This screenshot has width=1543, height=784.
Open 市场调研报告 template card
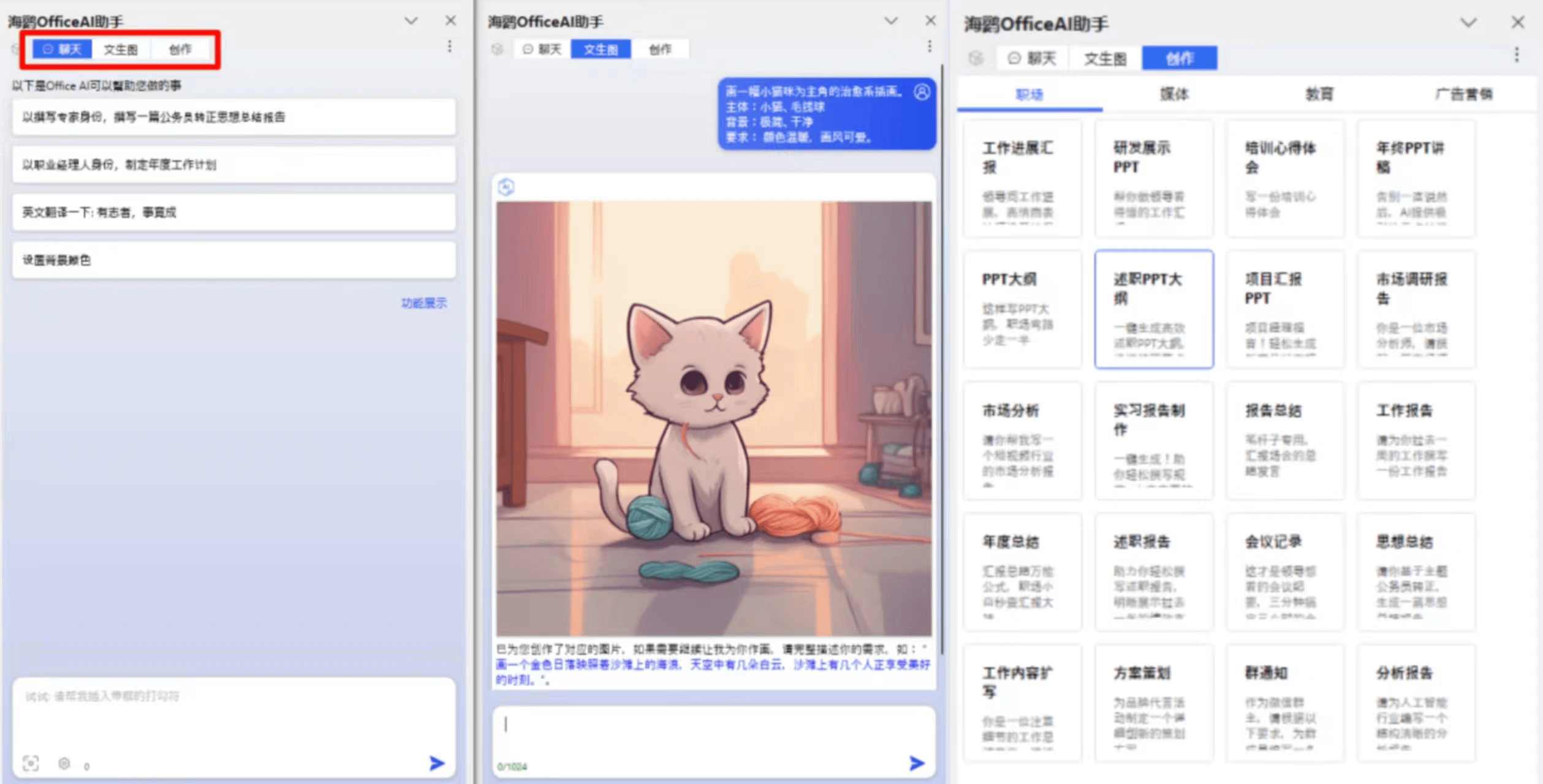(1416, 309)
